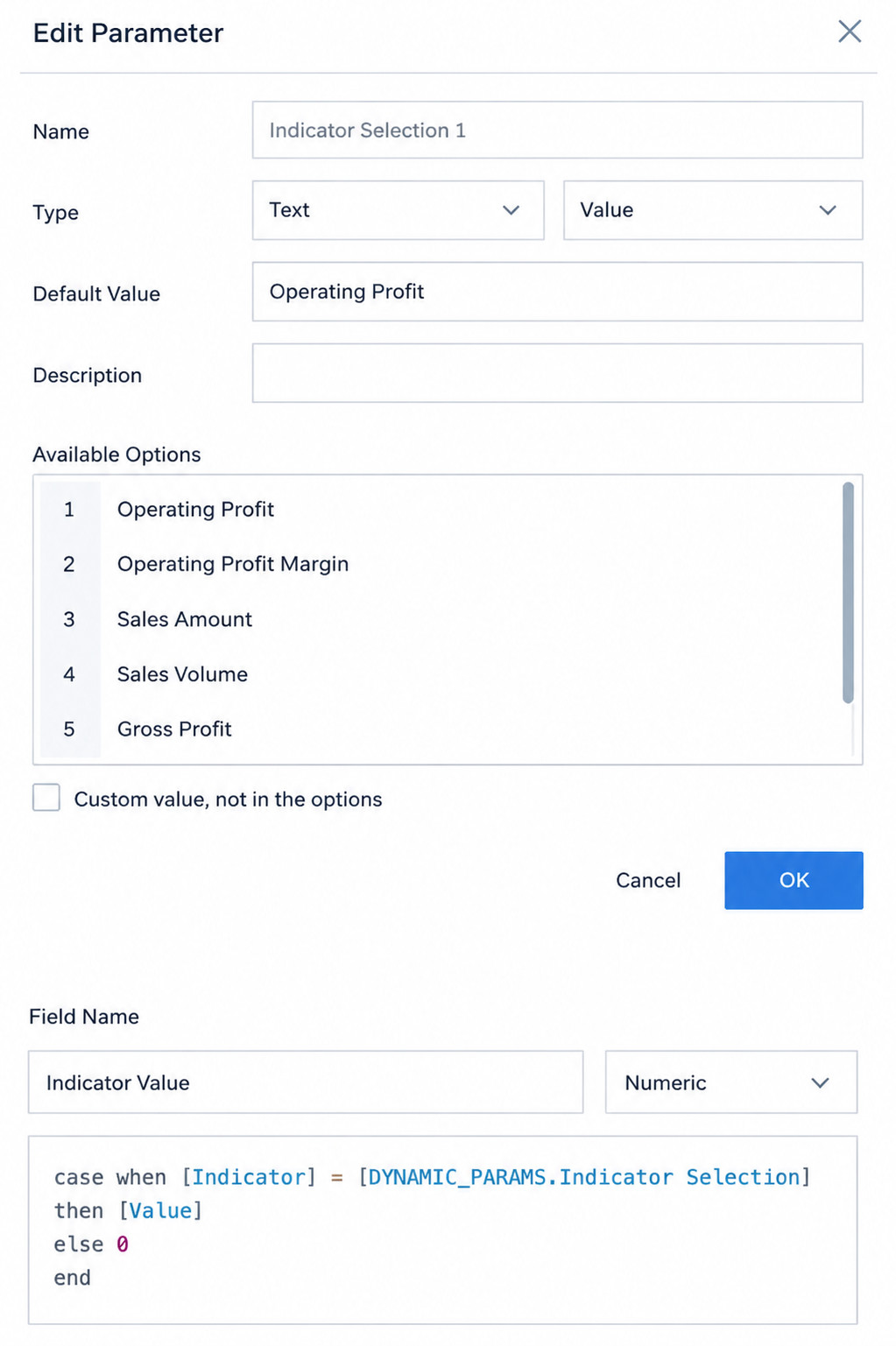The height and width of the screenshot is (1346, 896).
Task: Click the Default Value field
Action: [x=557, y=292]
